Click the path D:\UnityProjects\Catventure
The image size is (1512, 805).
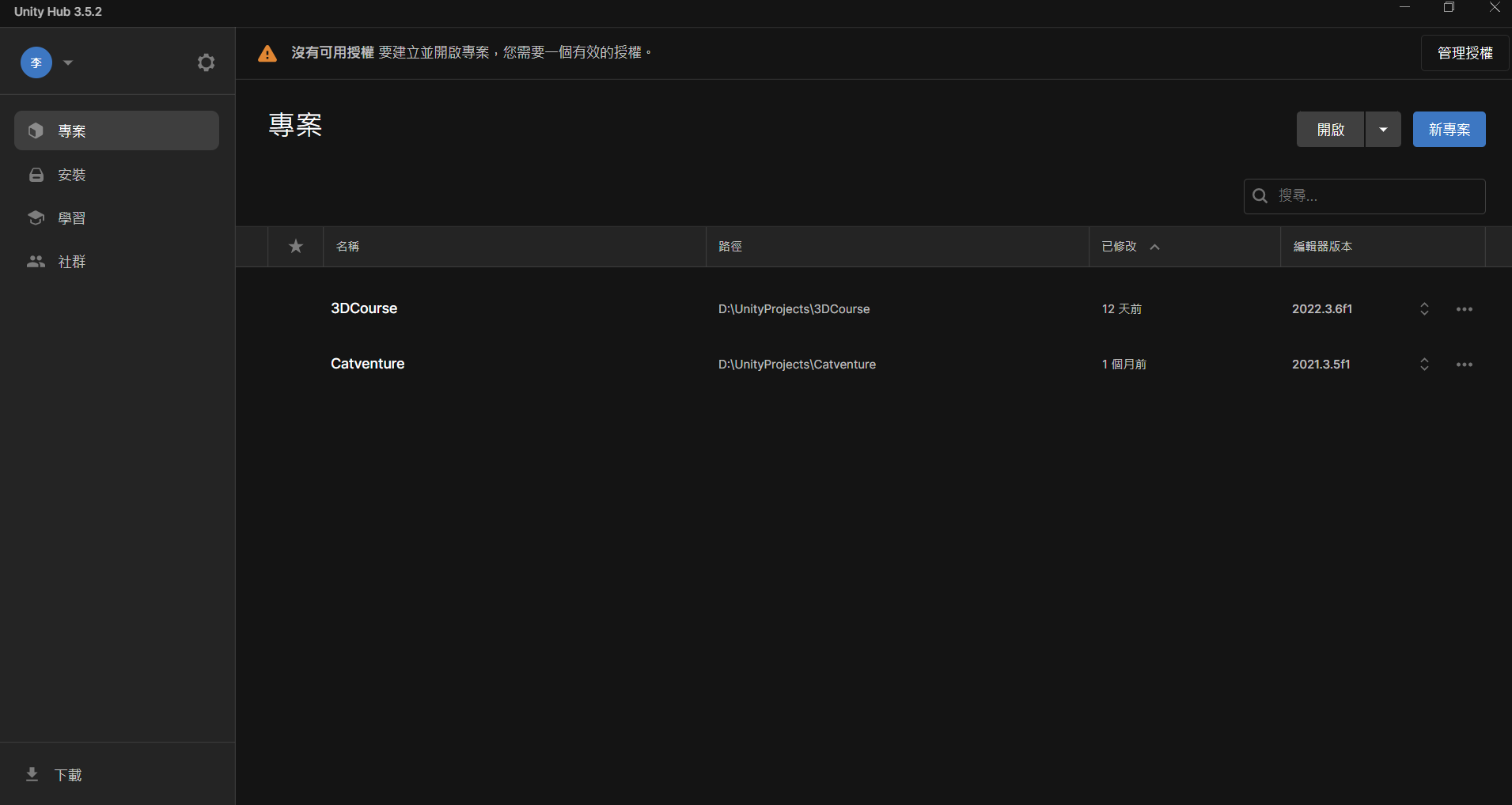pos(797,365)
